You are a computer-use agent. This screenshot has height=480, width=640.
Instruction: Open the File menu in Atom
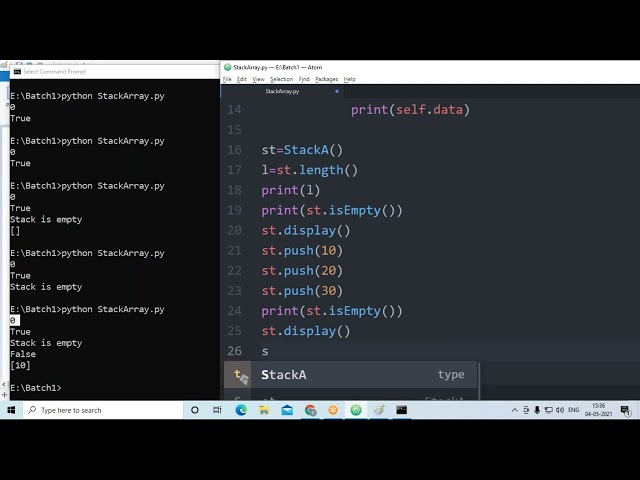point(227,79)
